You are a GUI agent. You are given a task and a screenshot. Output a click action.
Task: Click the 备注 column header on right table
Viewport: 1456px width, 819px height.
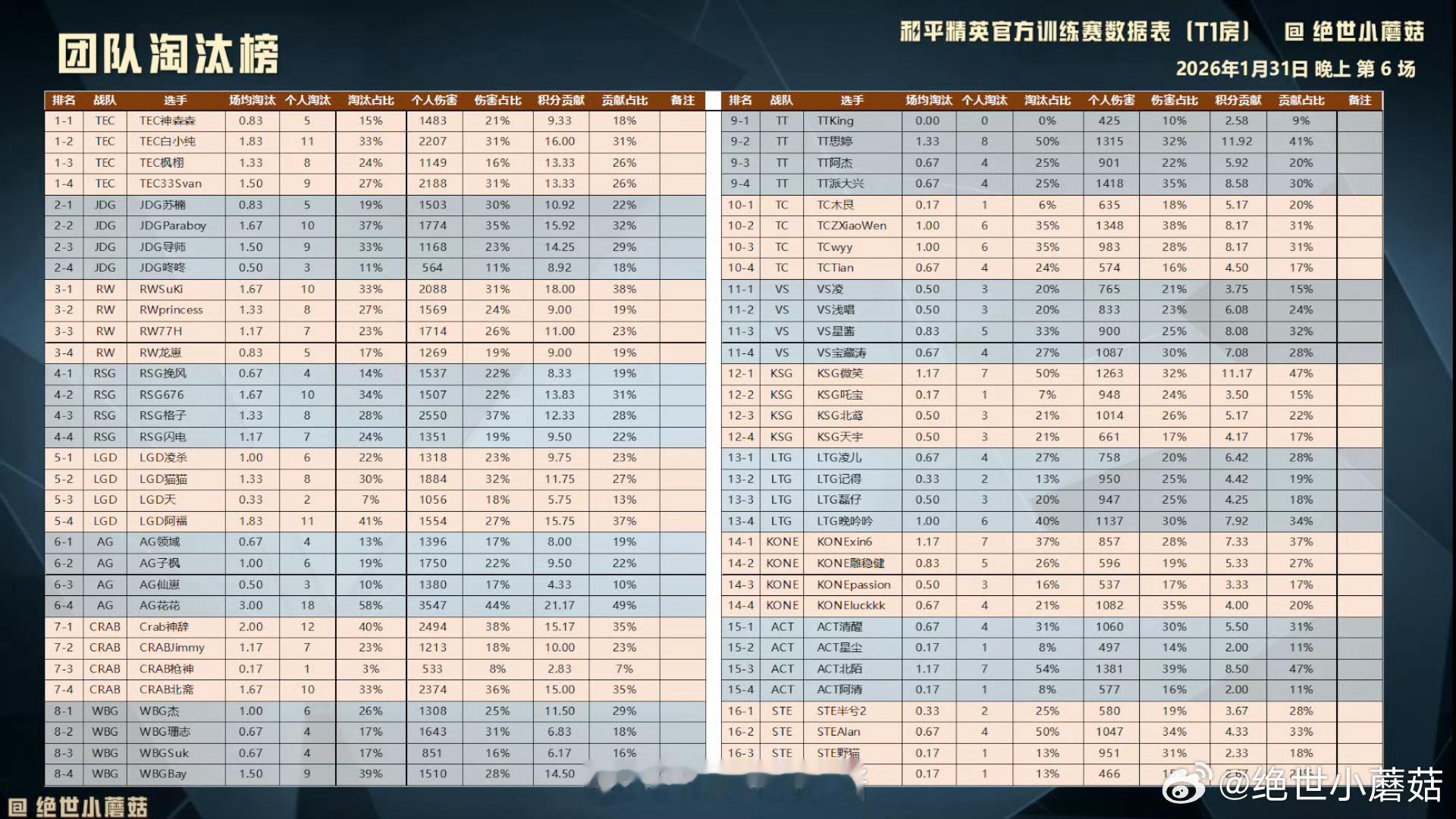click(x=1359, y=99)
